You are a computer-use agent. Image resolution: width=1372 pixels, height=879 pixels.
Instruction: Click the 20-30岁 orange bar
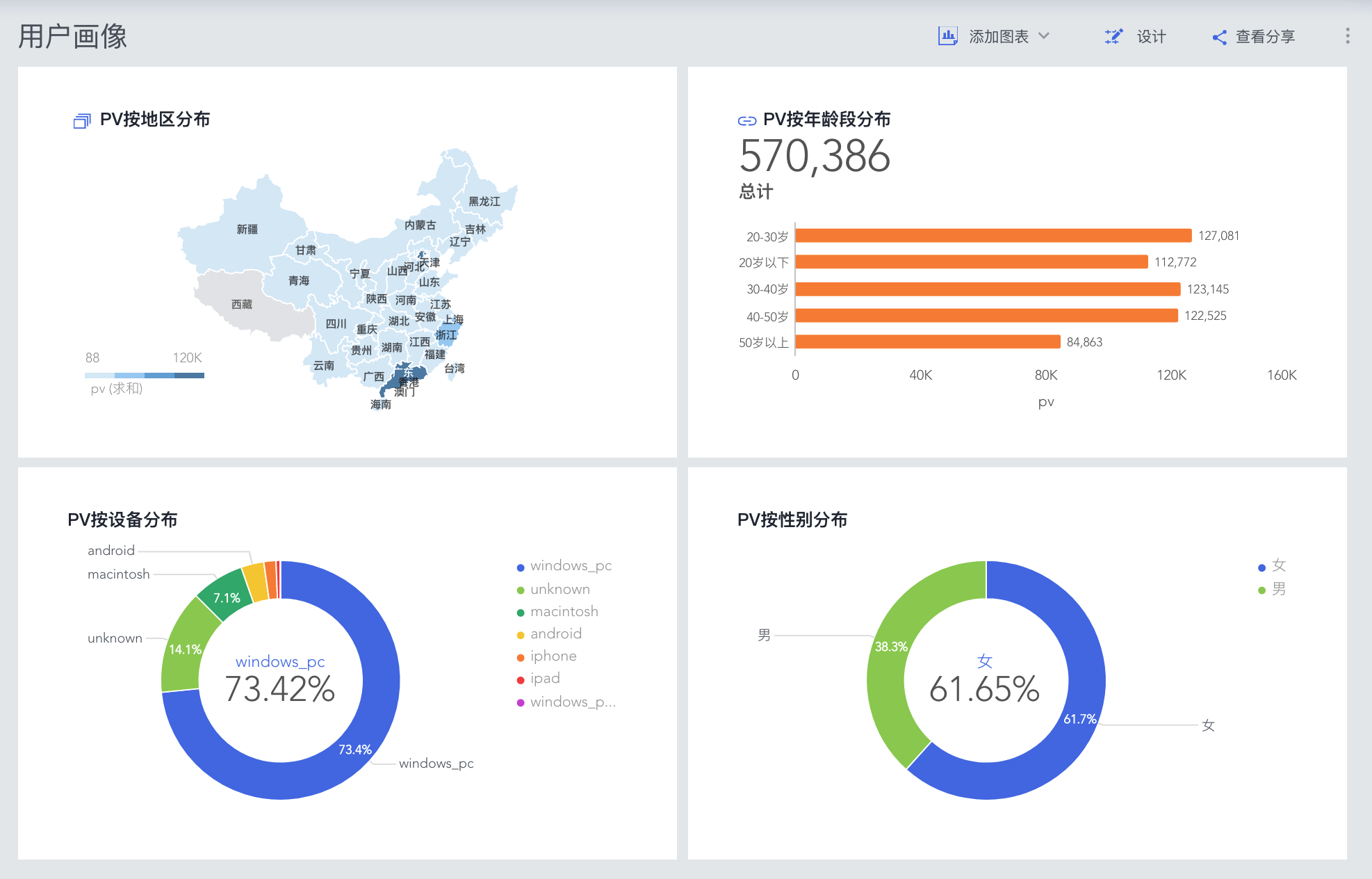click(993, 236)
